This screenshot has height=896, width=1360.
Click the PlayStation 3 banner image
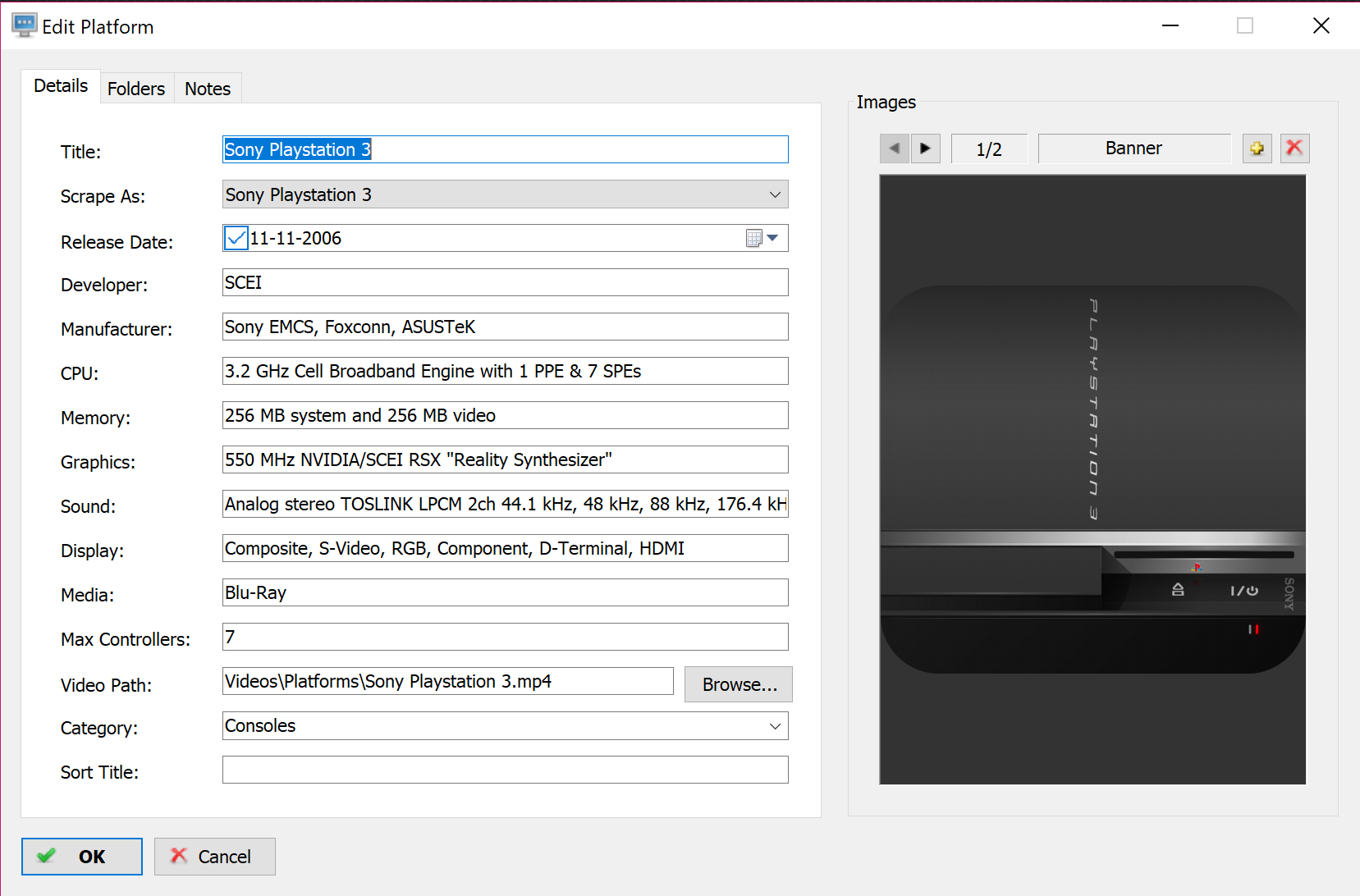pyautogui.click(x=1092, y=479)
